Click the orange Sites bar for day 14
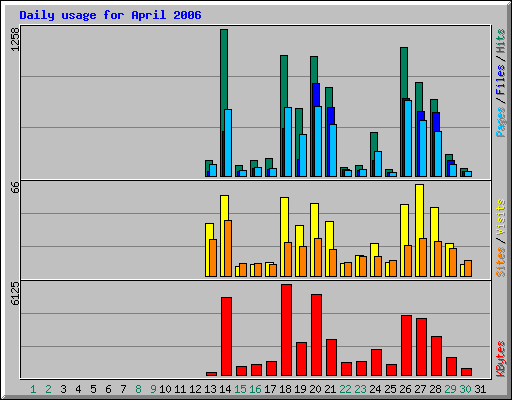This screenshot has height=400, width=512. click(x=228, y=248)
